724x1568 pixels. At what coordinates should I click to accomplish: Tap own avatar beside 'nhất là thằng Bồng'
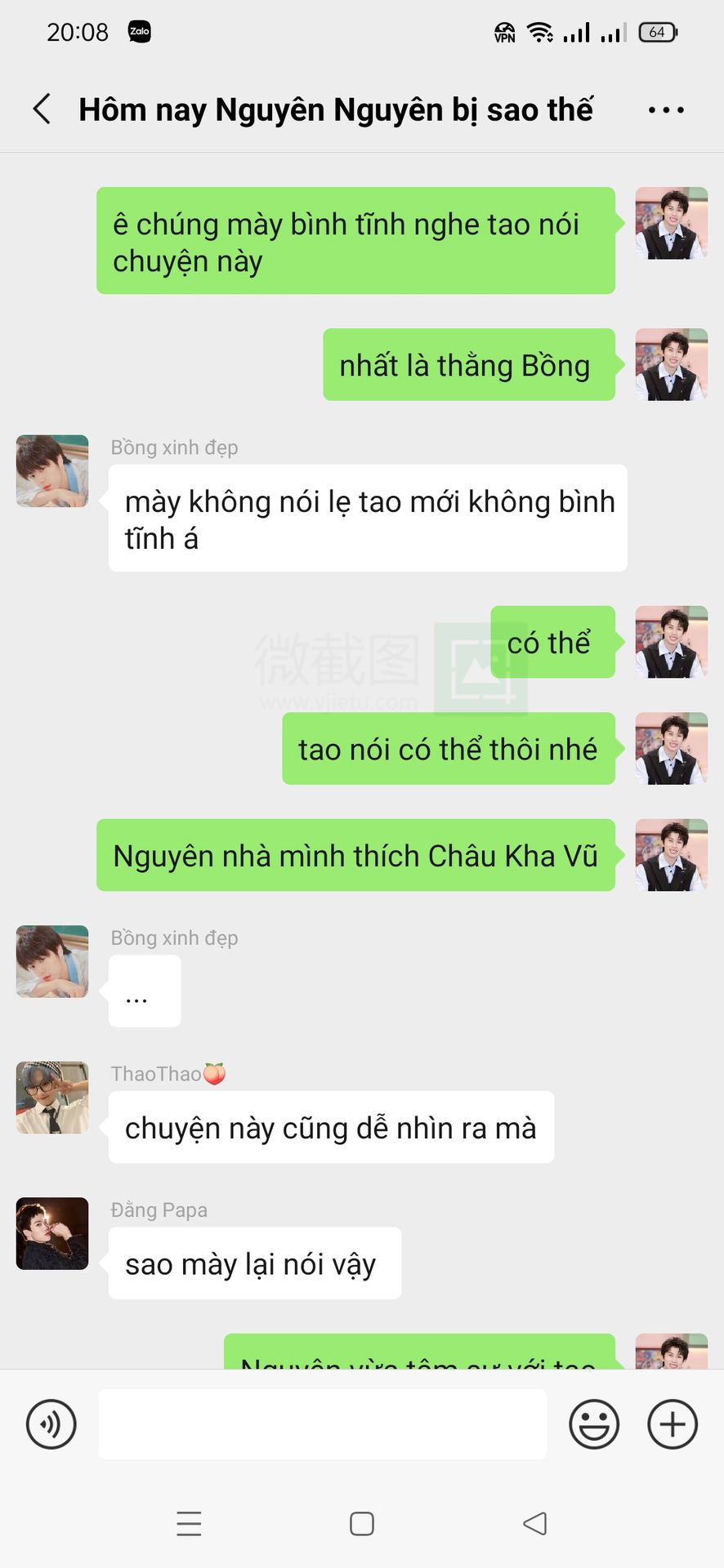point(672,364)
